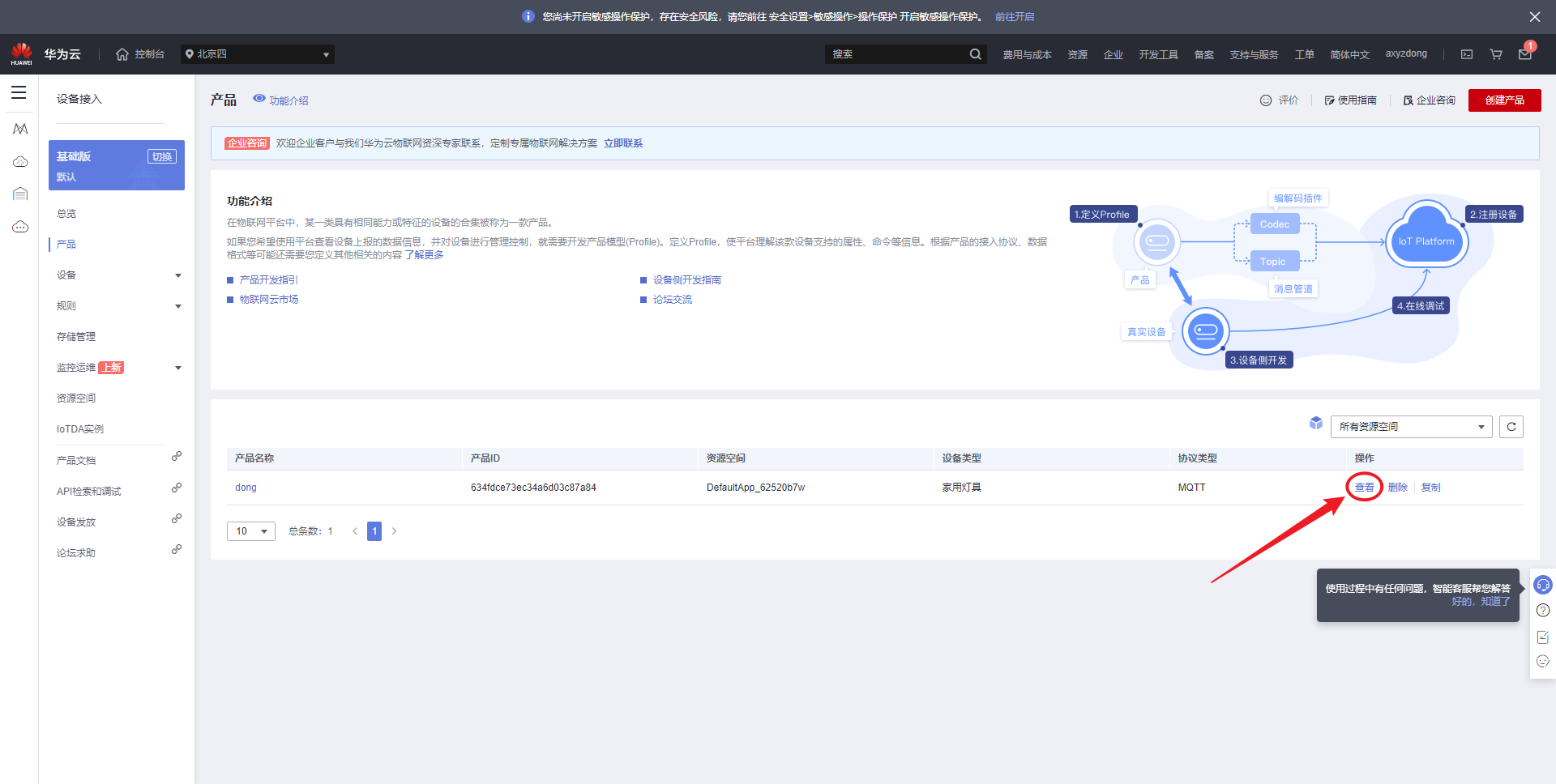Open the dong product name link

click(246, 488)
